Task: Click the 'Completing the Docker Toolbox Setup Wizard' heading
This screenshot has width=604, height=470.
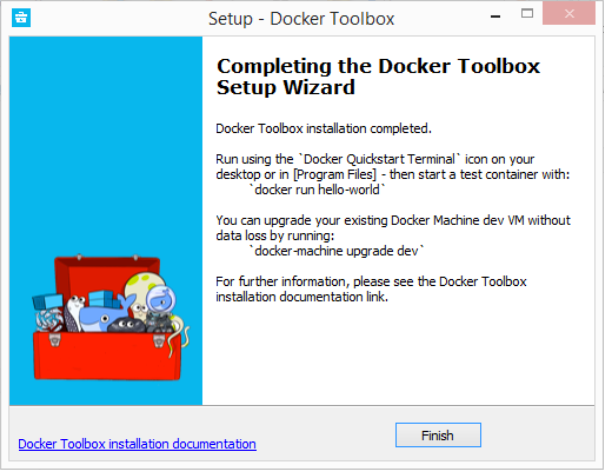Action: coord(378,76)
